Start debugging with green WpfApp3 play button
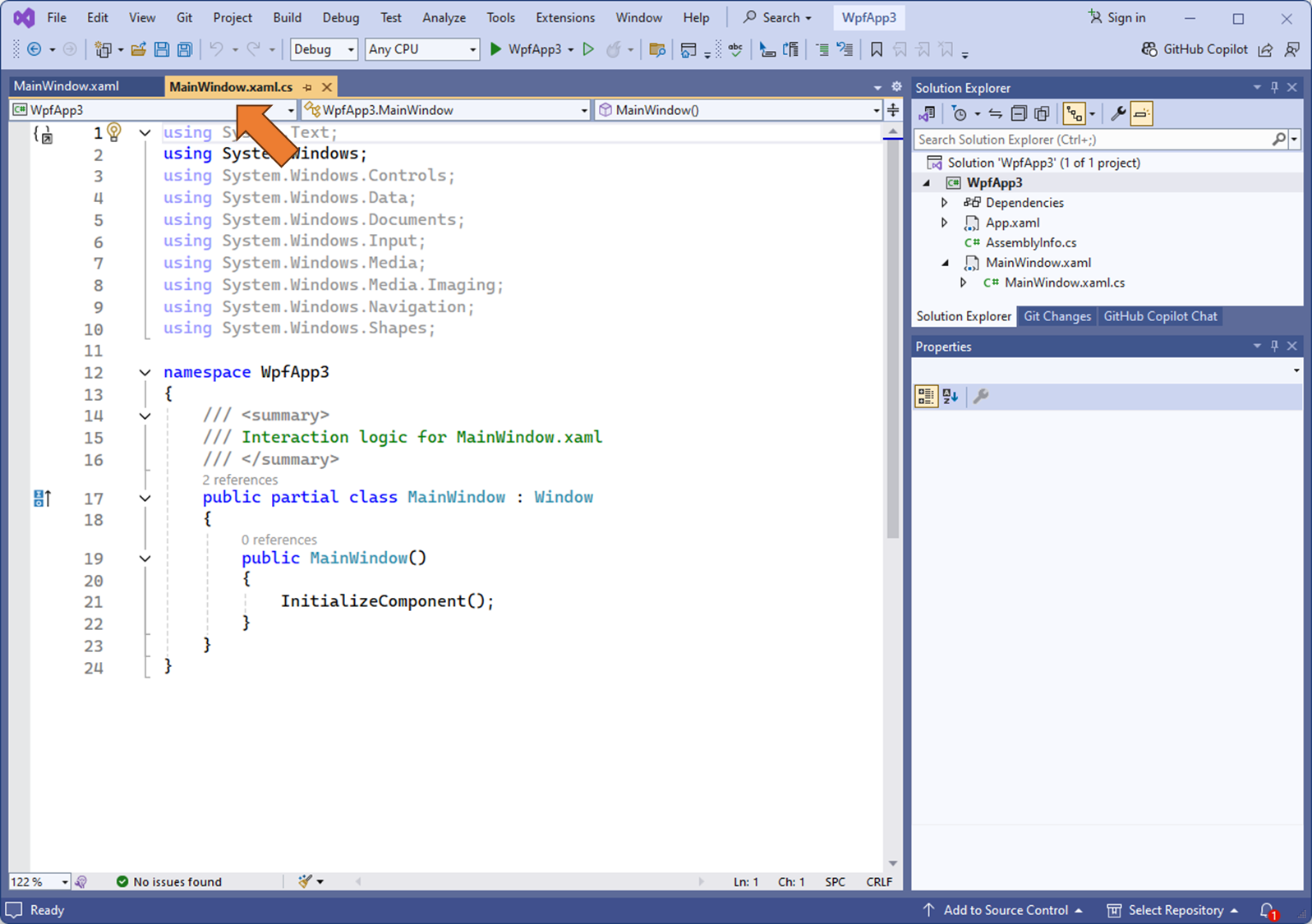Viewport: 1312px width, 924px height. pyautogui.click(x=527, y=49)
